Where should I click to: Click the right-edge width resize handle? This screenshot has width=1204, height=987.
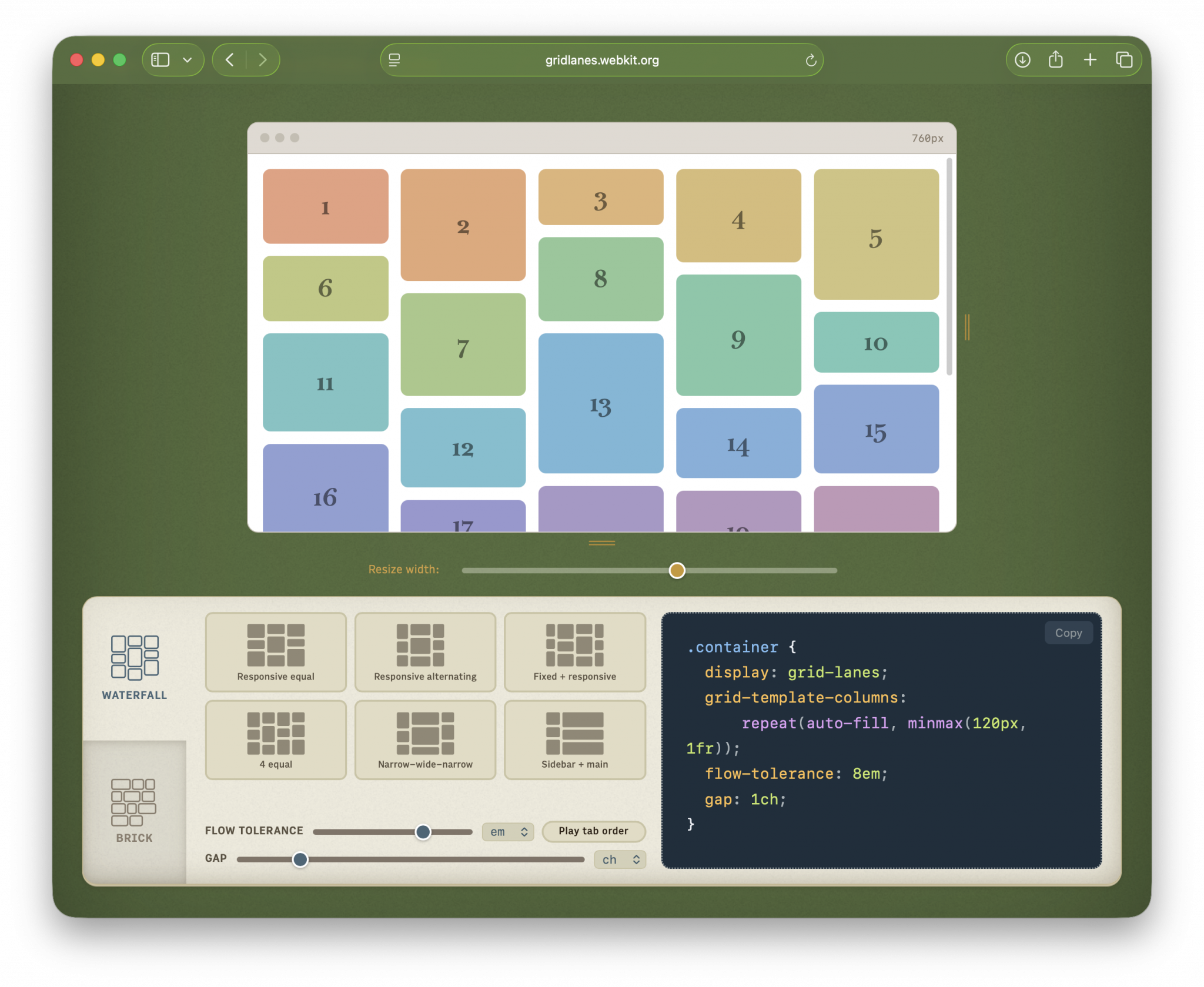(967, 327)
